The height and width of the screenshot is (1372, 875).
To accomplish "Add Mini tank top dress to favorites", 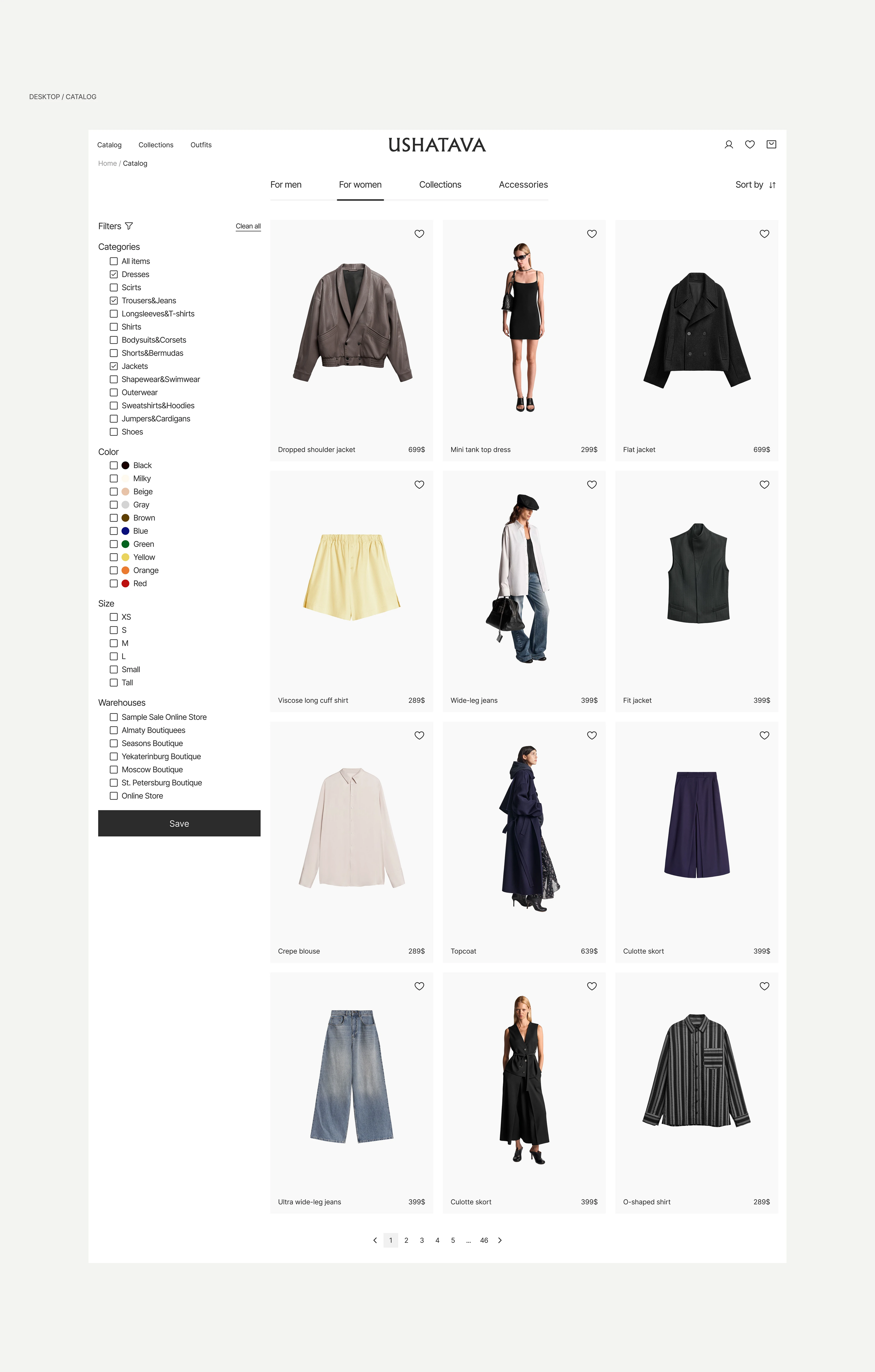I will point(592,234).
